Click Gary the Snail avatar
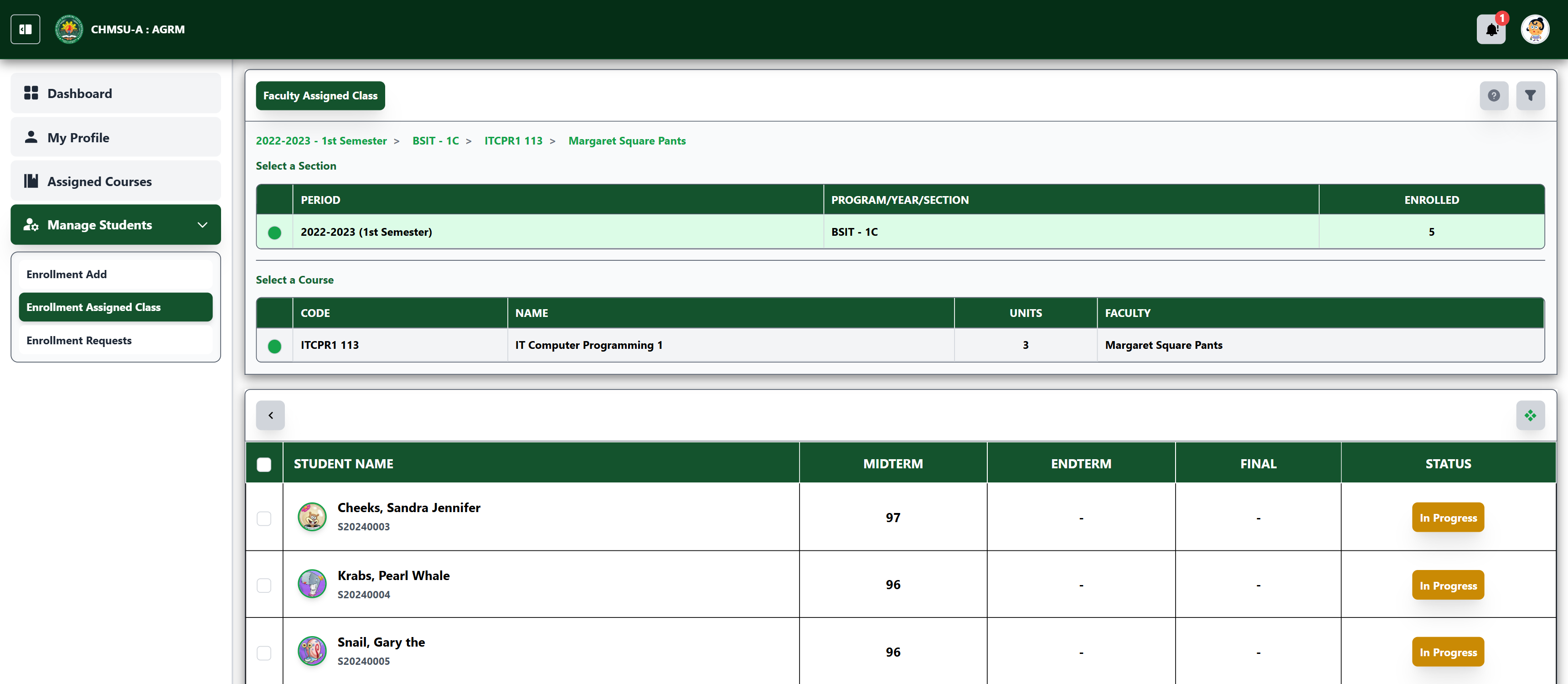The height and width of the screenshot is (684, 1568). (x=312, y=651)
